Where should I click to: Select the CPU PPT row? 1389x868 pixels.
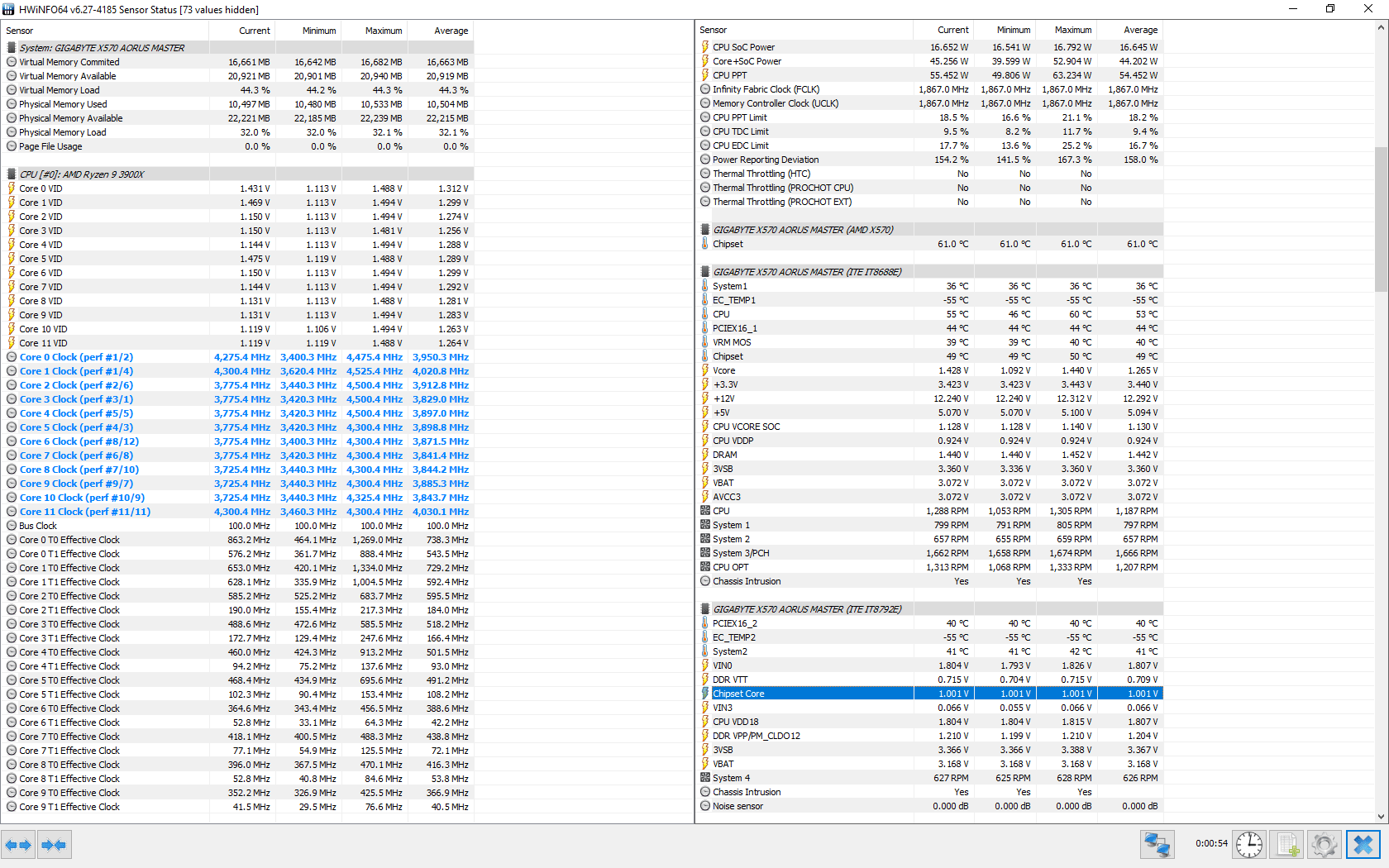coord(930,75)
